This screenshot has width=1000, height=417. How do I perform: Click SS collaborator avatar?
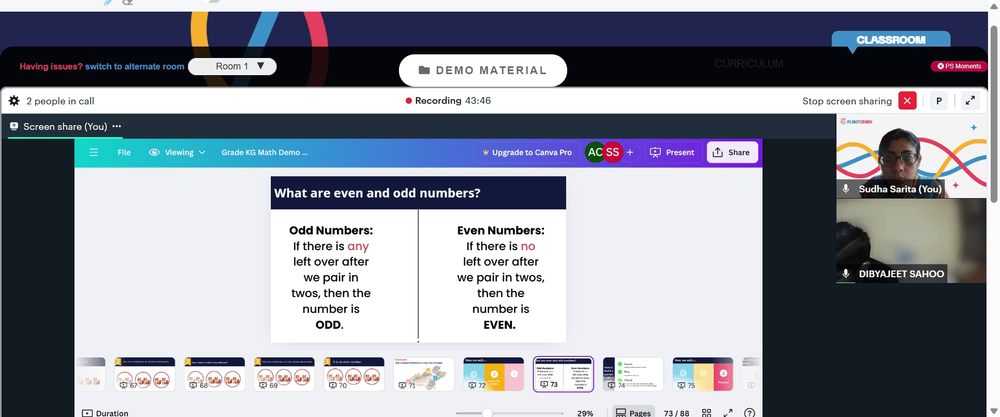(x=612, y=152)
